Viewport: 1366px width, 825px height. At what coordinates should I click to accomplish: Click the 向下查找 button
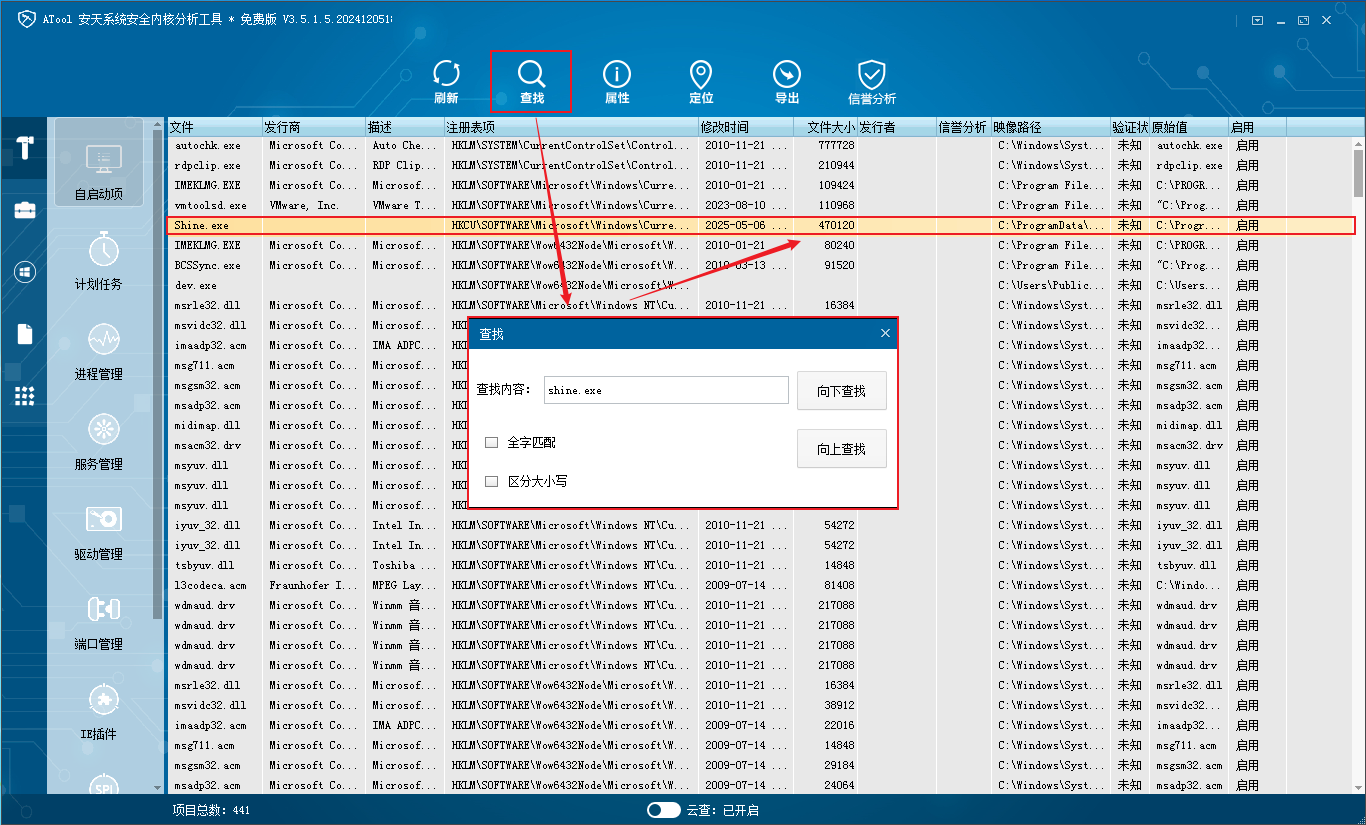coord(841,391)
